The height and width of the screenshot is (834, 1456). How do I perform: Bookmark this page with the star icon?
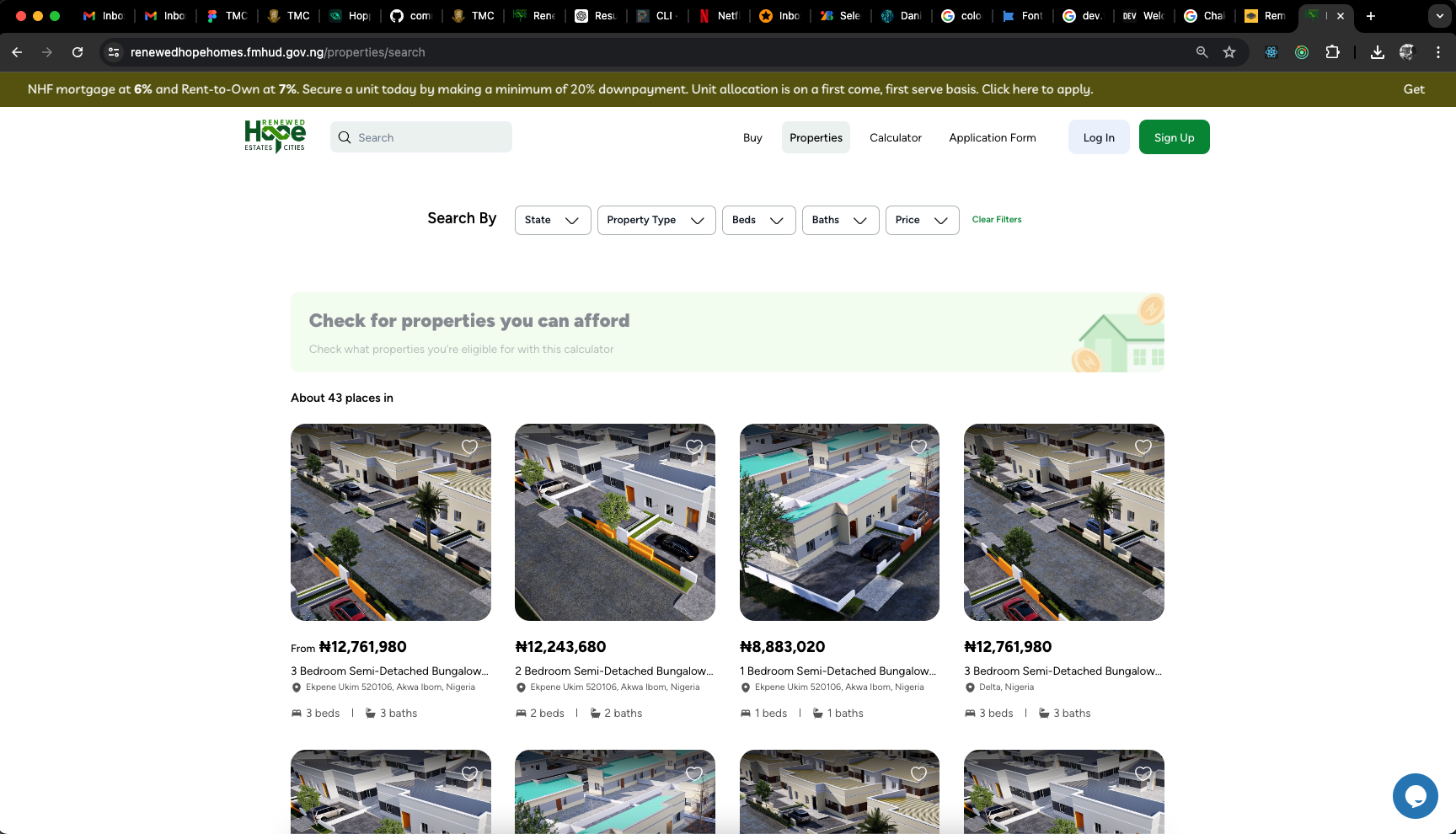click(x=1229, y=52)
